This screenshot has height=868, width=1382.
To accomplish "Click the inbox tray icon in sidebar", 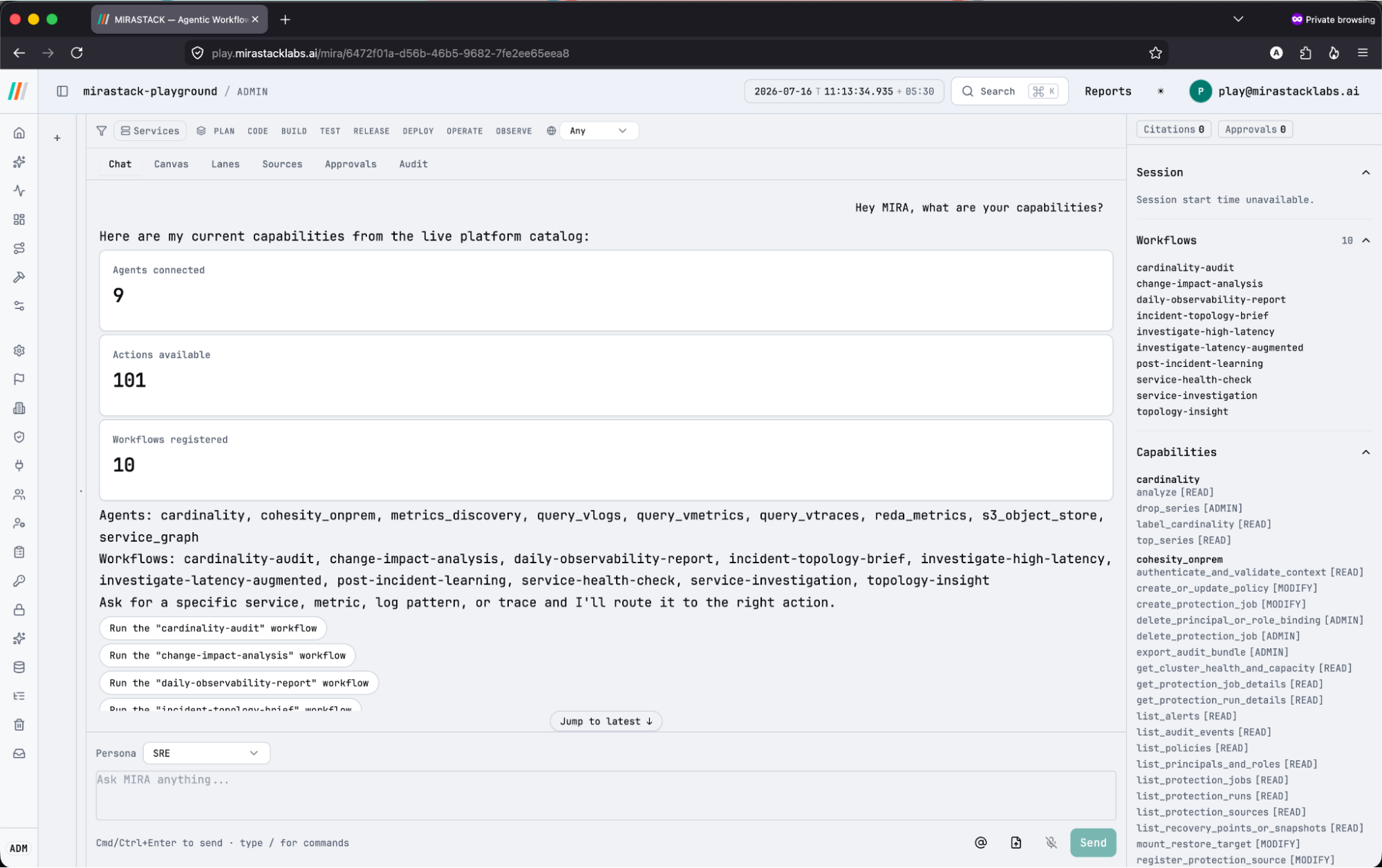I will 19,754.
